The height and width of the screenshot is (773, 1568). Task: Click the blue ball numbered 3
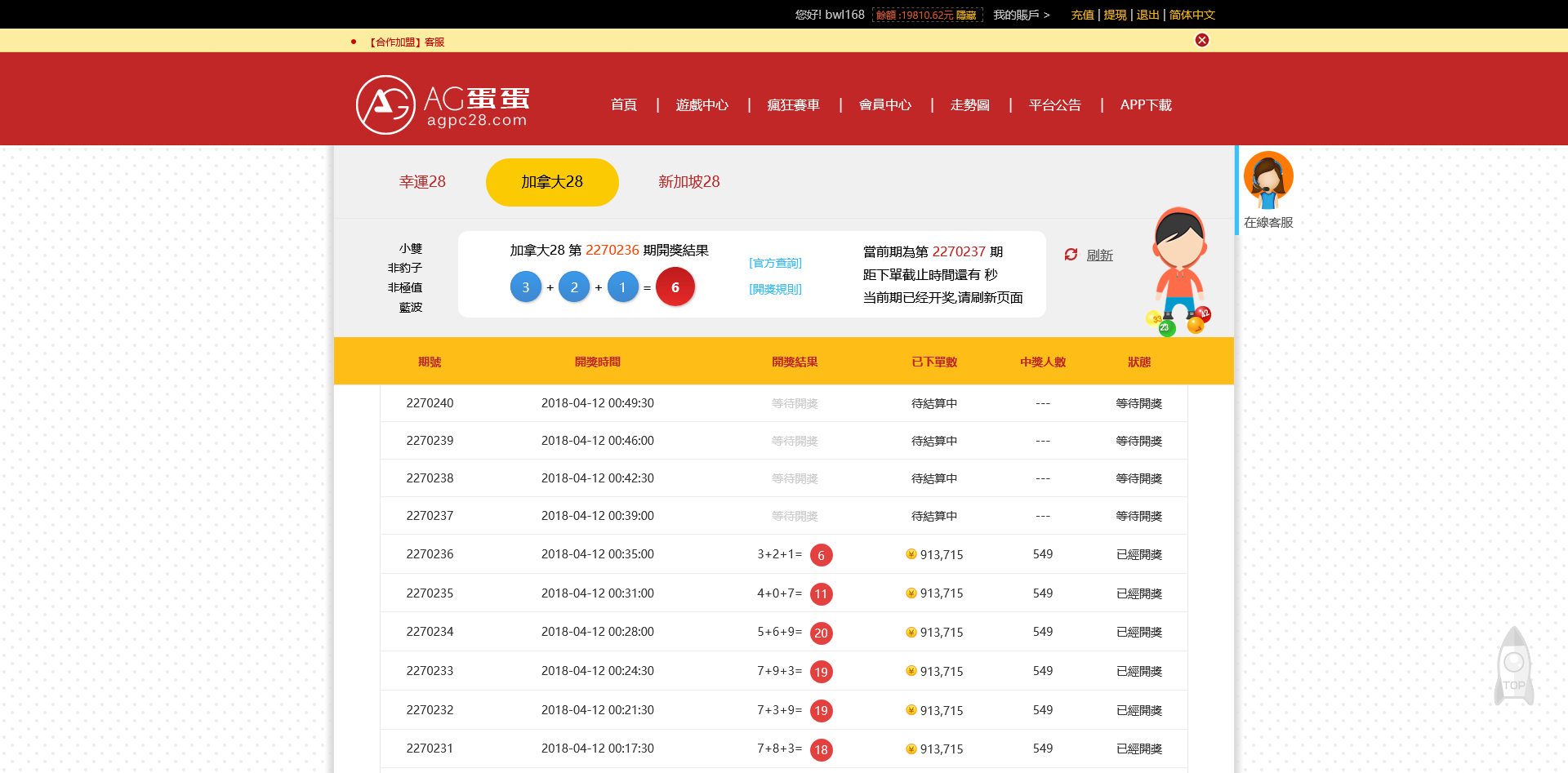pyautogui.click(x=525, y=287)
